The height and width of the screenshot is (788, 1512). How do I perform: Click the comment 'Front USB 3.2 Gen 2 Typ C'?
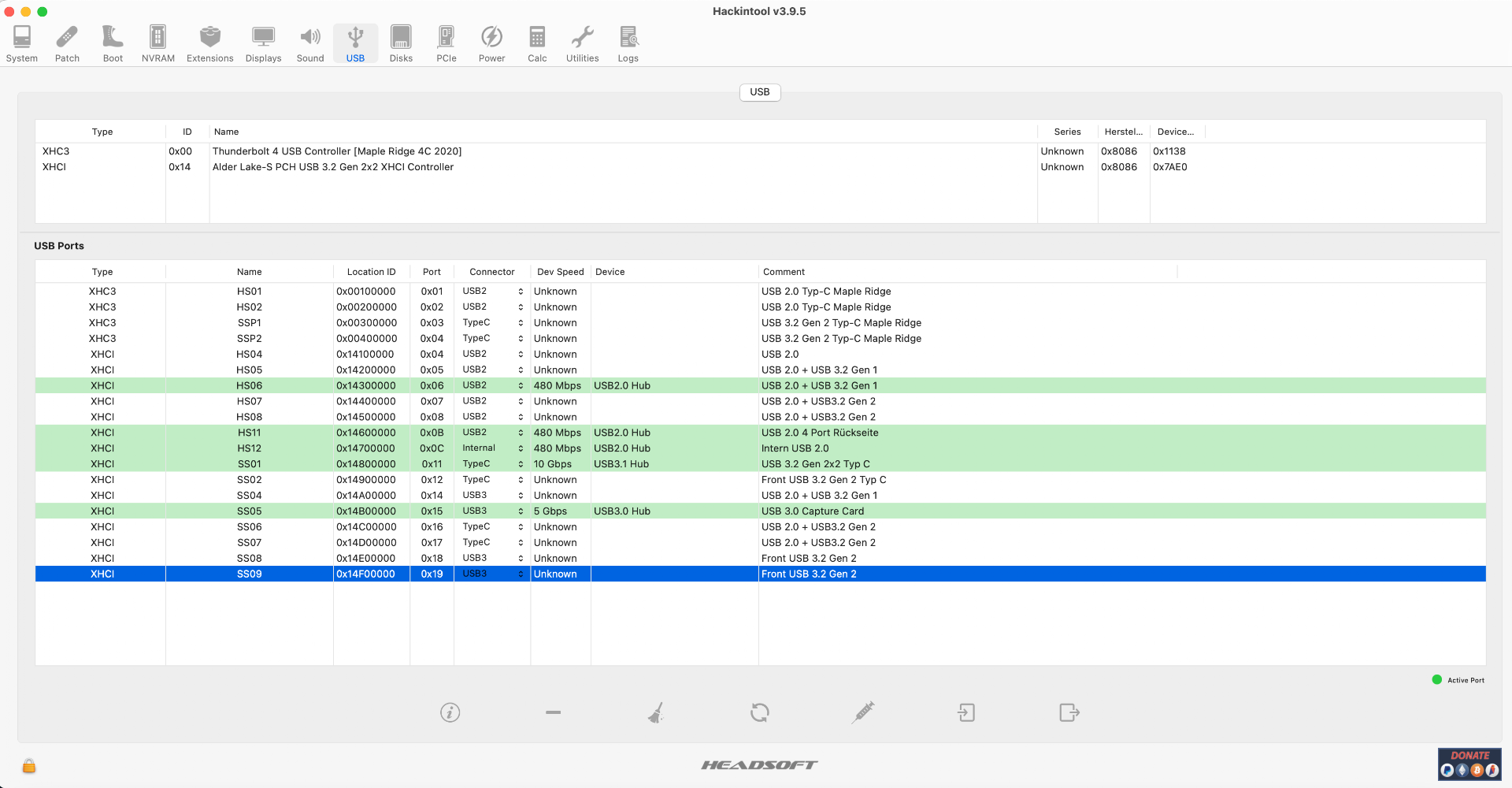(824, 480)
